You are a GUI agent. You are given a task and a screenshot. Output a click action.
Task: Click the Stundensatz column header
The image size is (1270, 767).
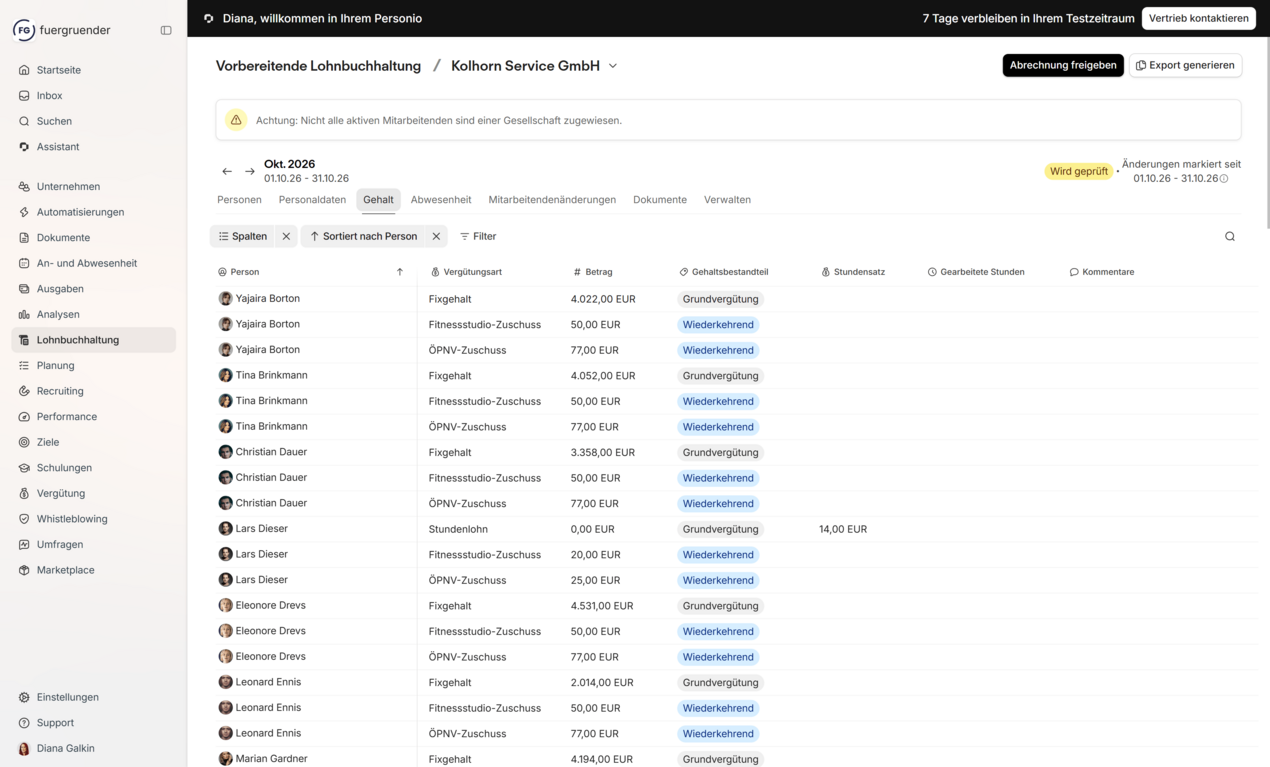tap(853, 272)
